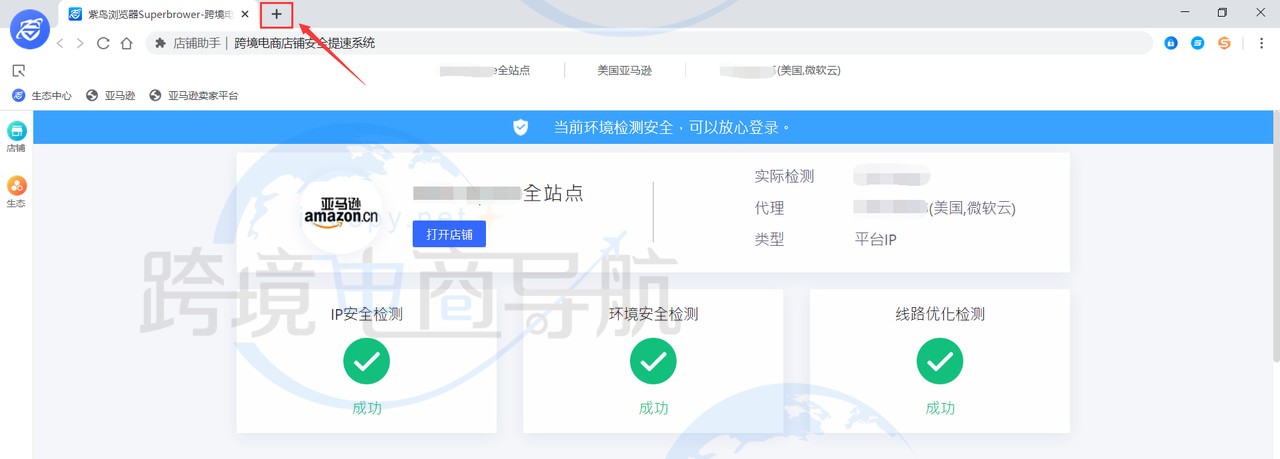Restore down the browser window
Image resolution: width=1280 pixels, height=459 pixels.
tap(1221, 13)
